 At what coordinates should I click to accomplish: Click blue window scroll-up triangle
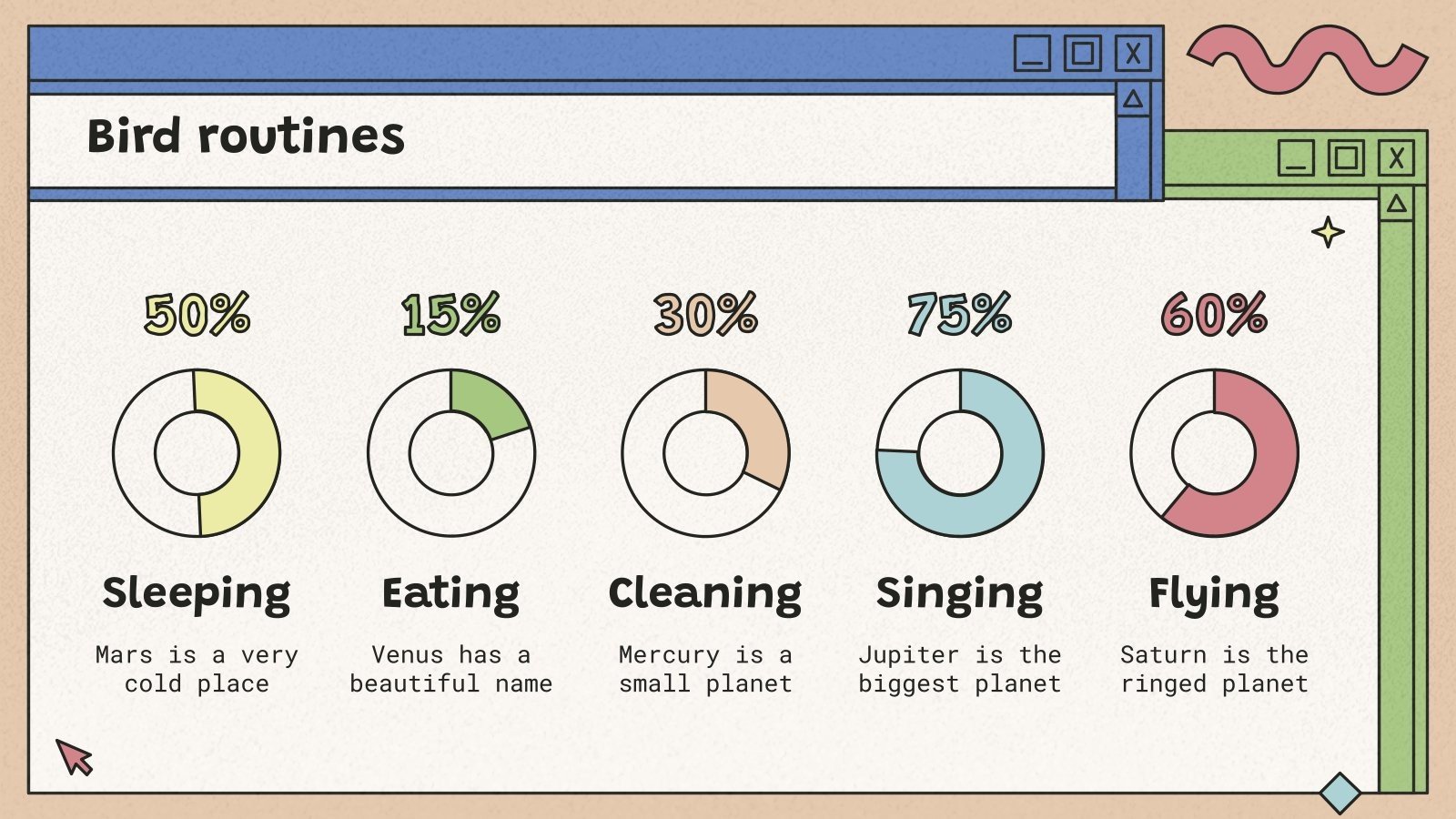(x=1133, y=99)
